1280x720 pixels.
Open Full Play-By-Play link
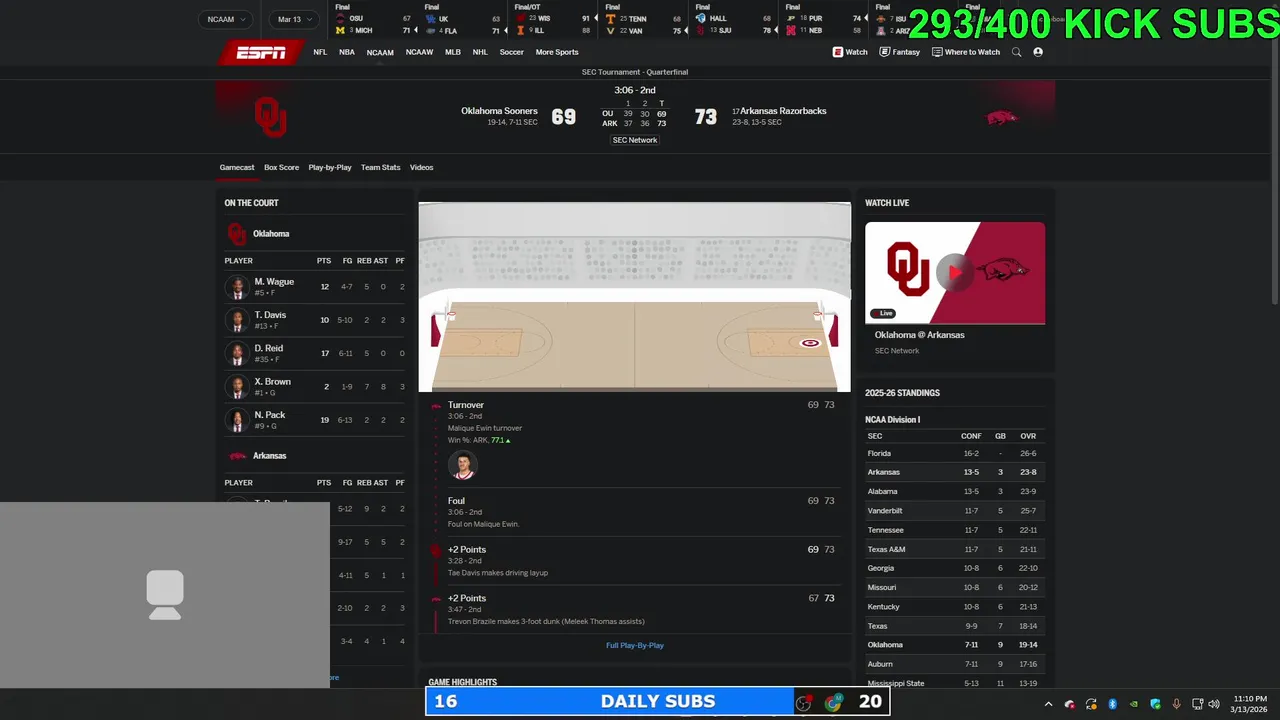(x=635, y=645)
